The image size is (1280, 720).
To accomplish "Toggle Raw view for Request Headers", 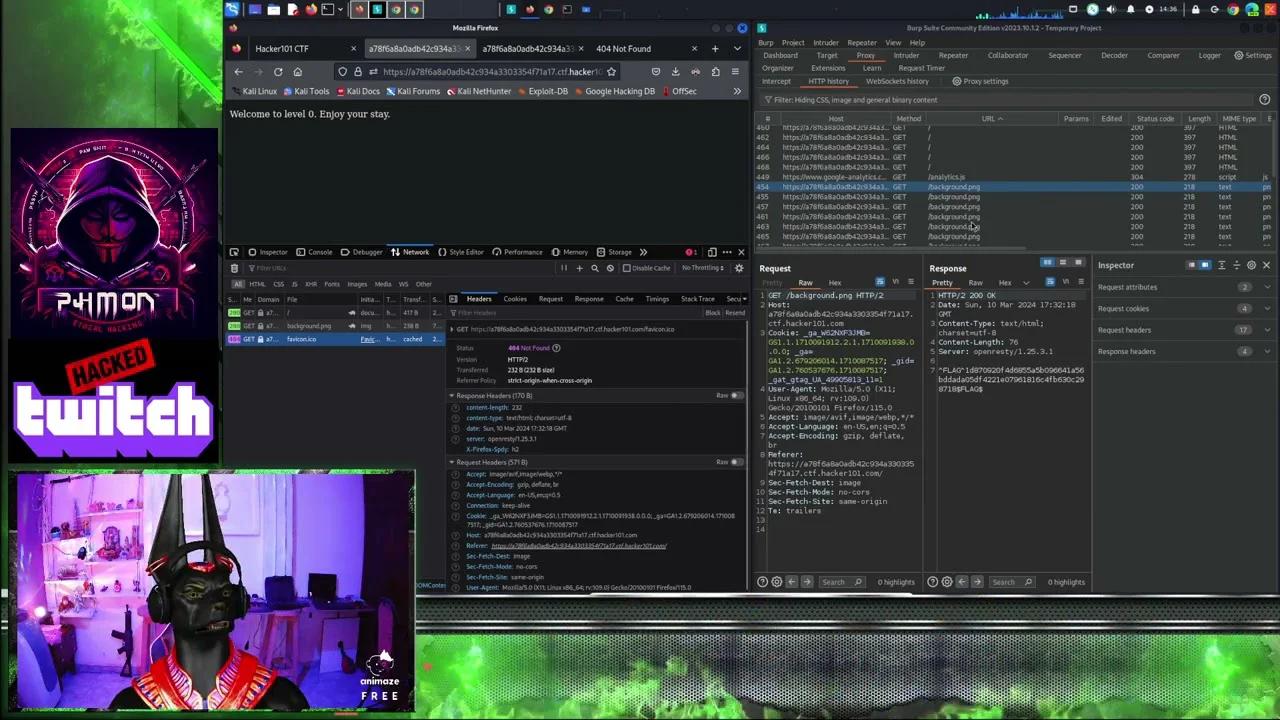I will click(x=736, y=462).
